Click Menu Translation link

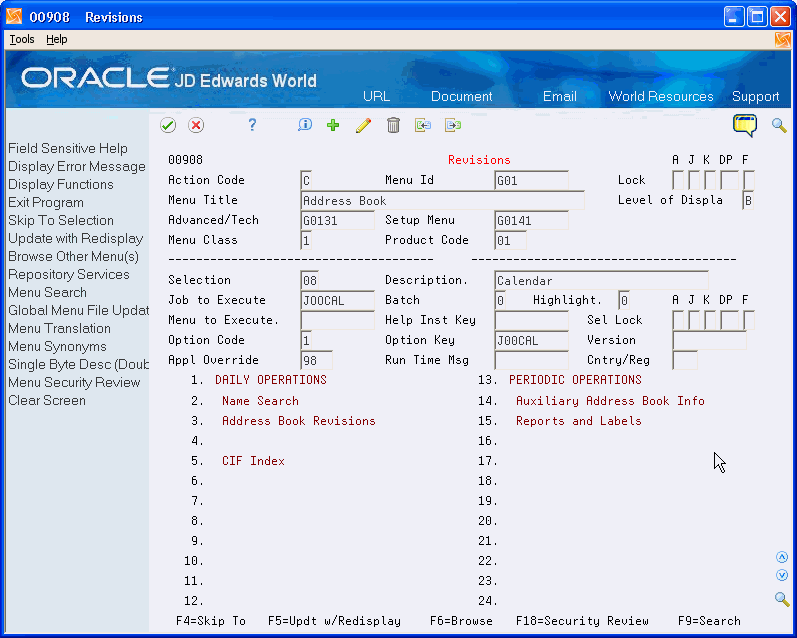pyautogui.click(x=59, y=328)
